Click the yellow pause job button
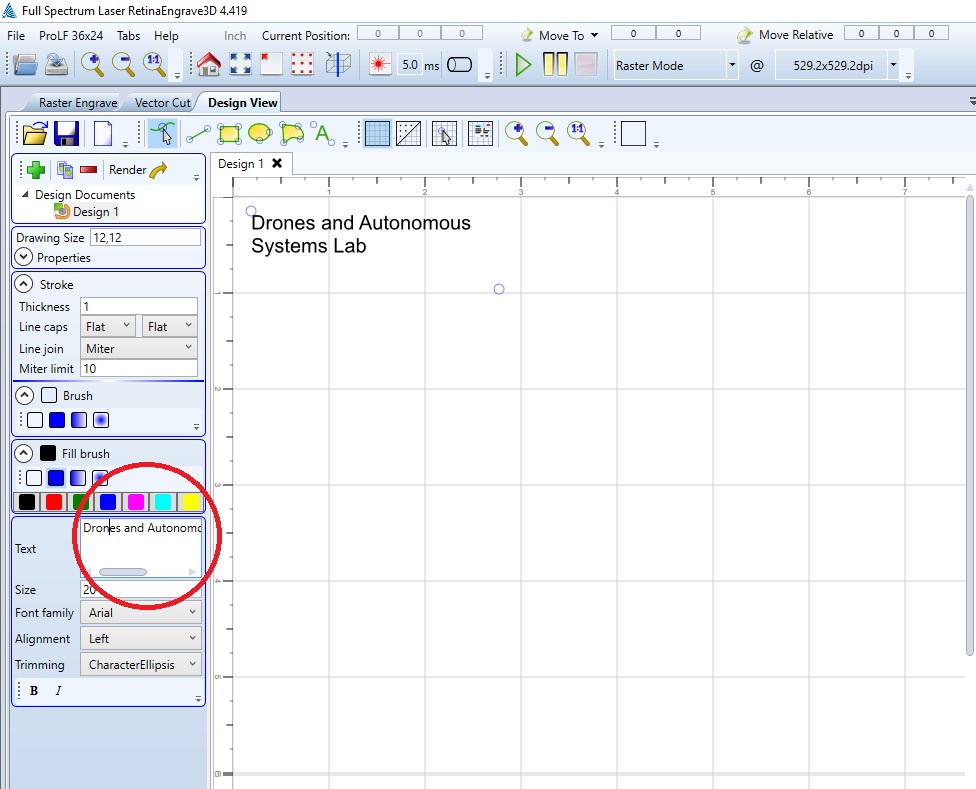The height and width of the screenshot is (789, 976). click(555, 64)
